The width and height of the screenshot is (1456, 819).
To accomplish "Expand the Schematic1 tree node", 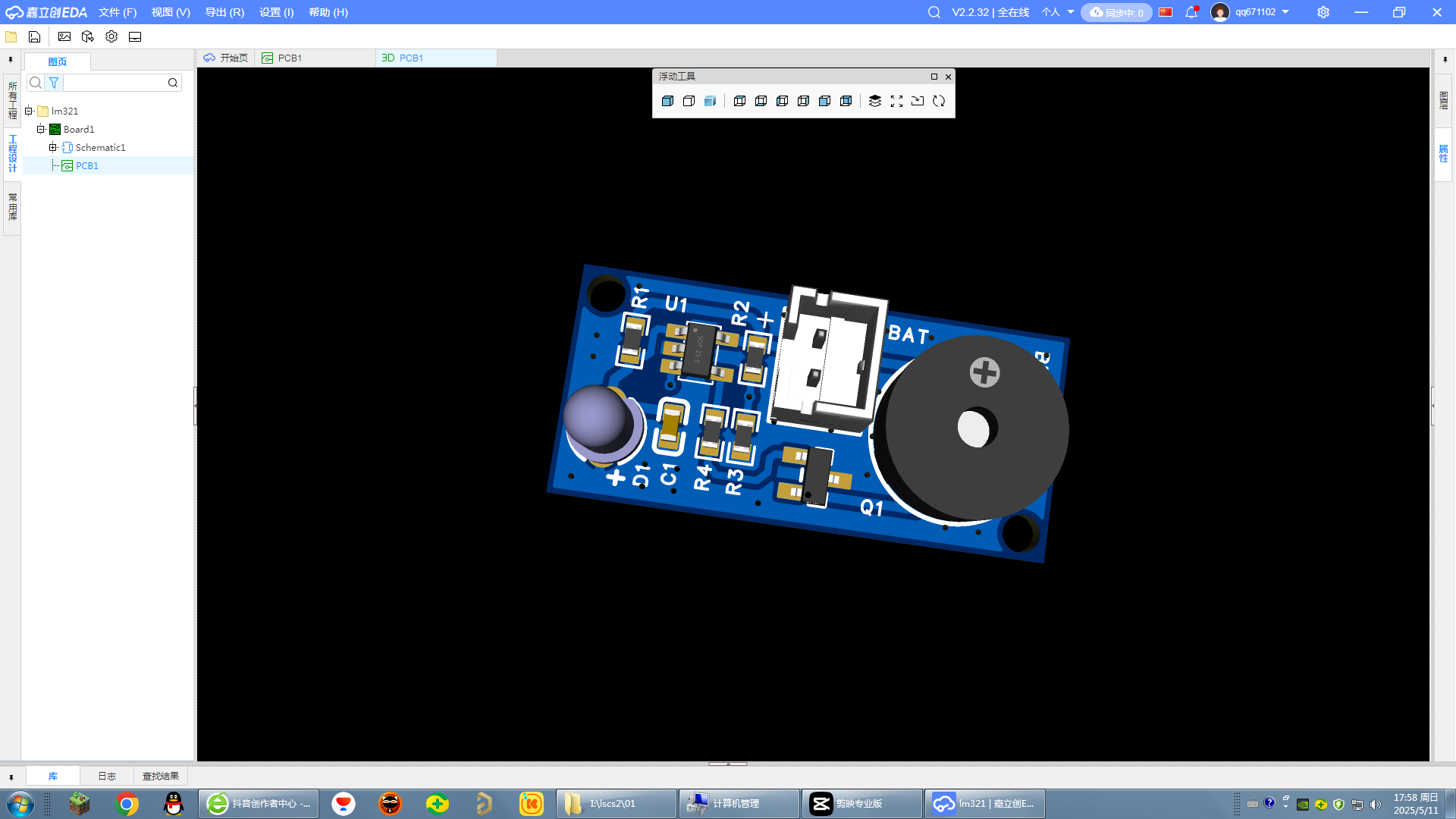I will [53, 147].
